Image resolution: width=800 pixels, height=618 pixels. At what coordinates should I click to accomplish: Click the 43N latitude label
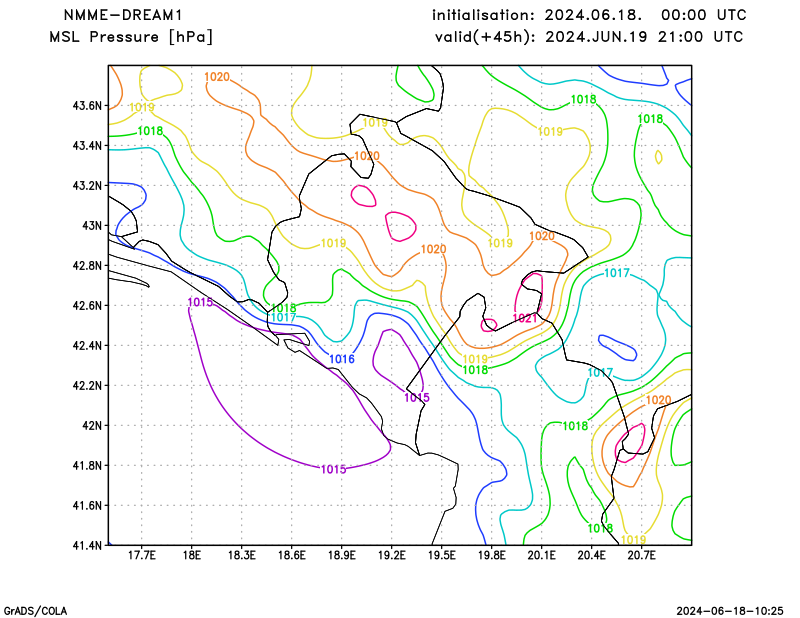[92, 226]
